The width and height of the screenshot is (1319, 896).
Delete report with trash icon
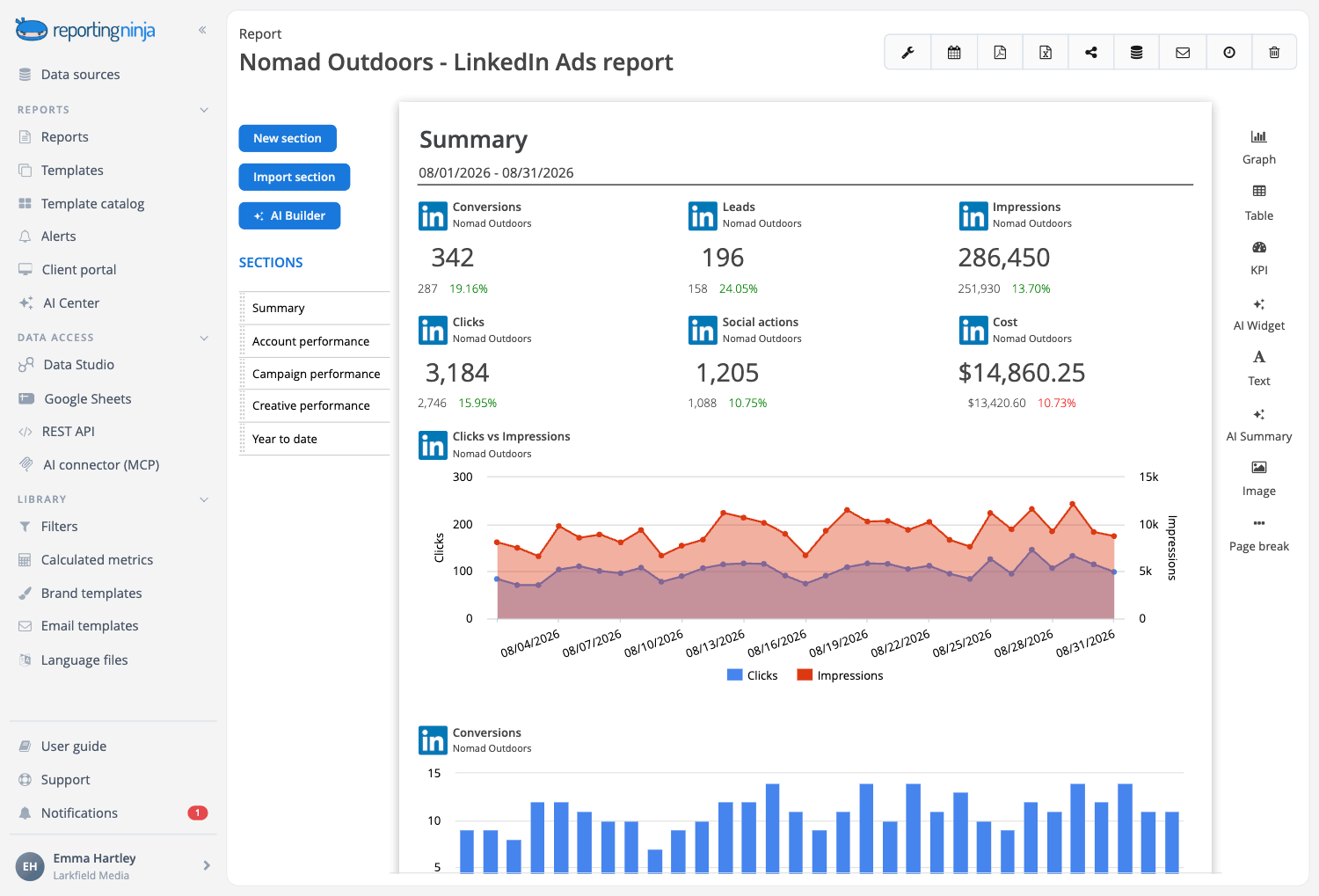(x=1274, y=53)
